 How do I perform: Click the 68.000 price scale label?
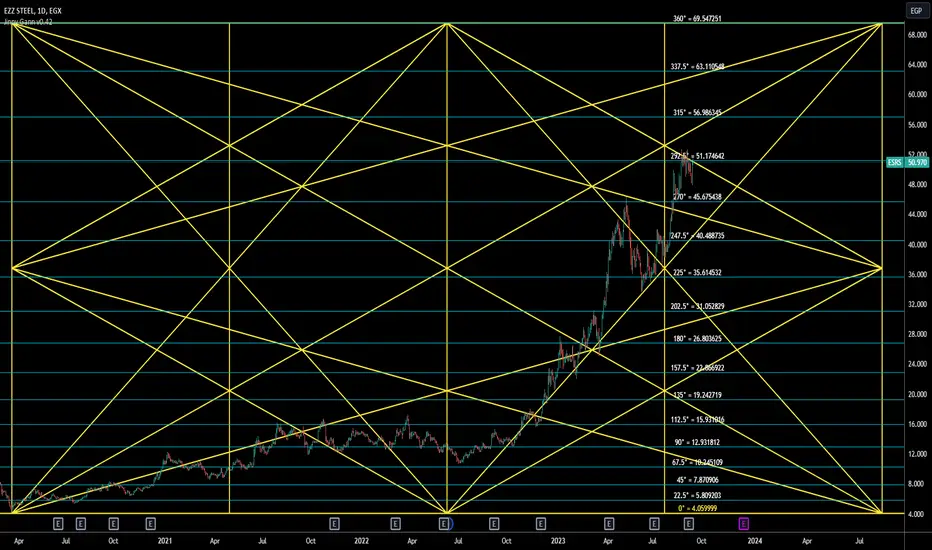917,35
